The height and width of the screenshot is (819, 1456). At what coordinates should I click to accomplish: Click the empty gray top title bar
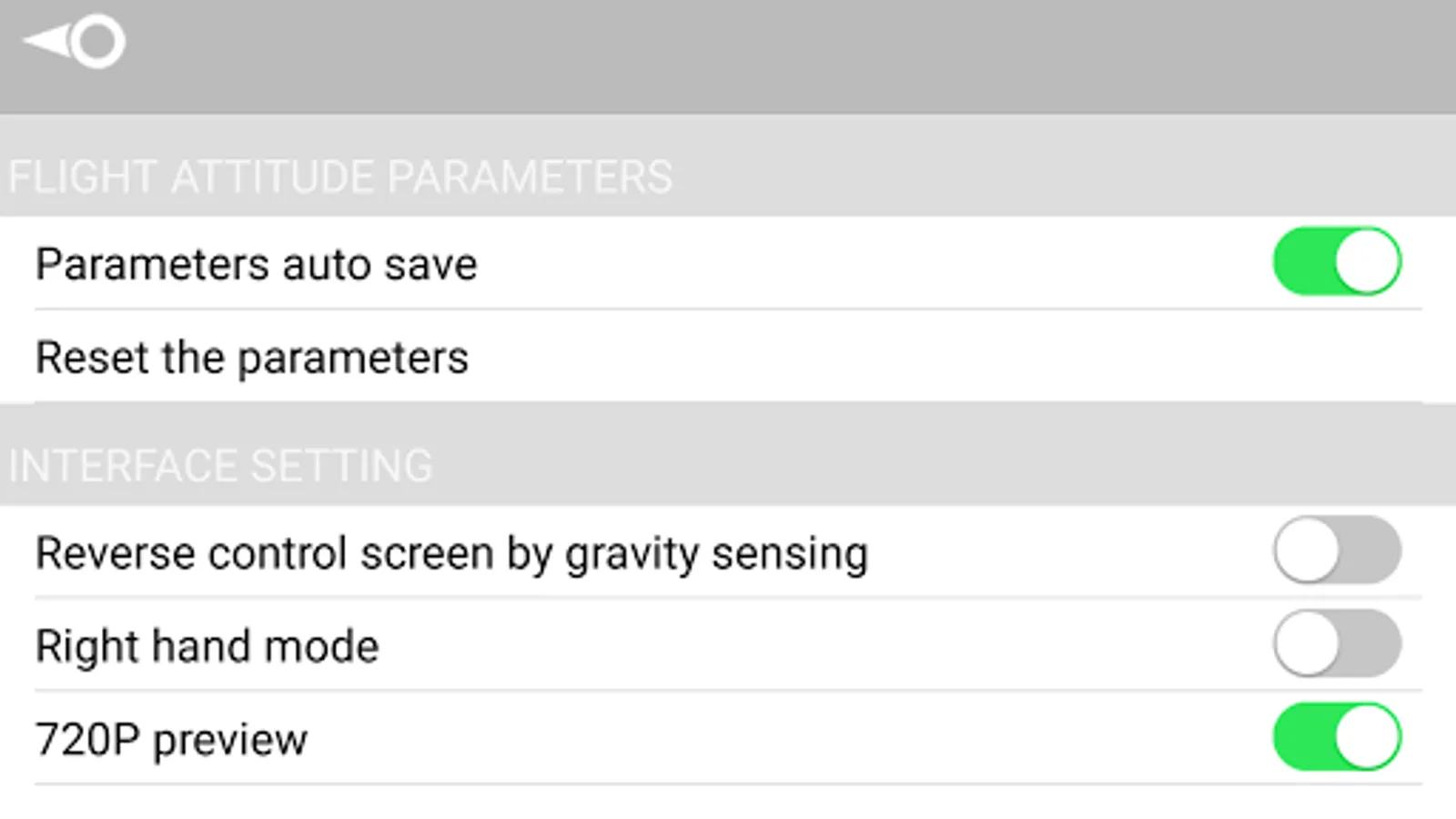point(728,55)
